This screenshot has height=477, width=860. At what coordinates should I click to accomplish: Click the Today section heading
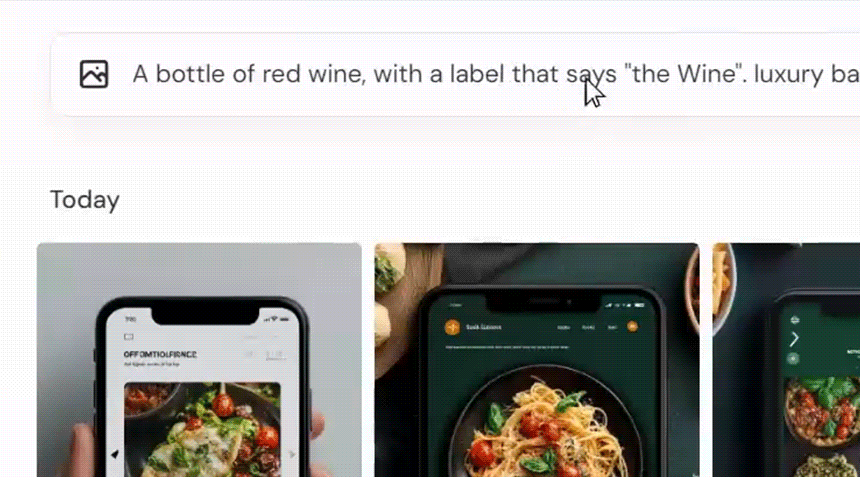tap(84, 200)
